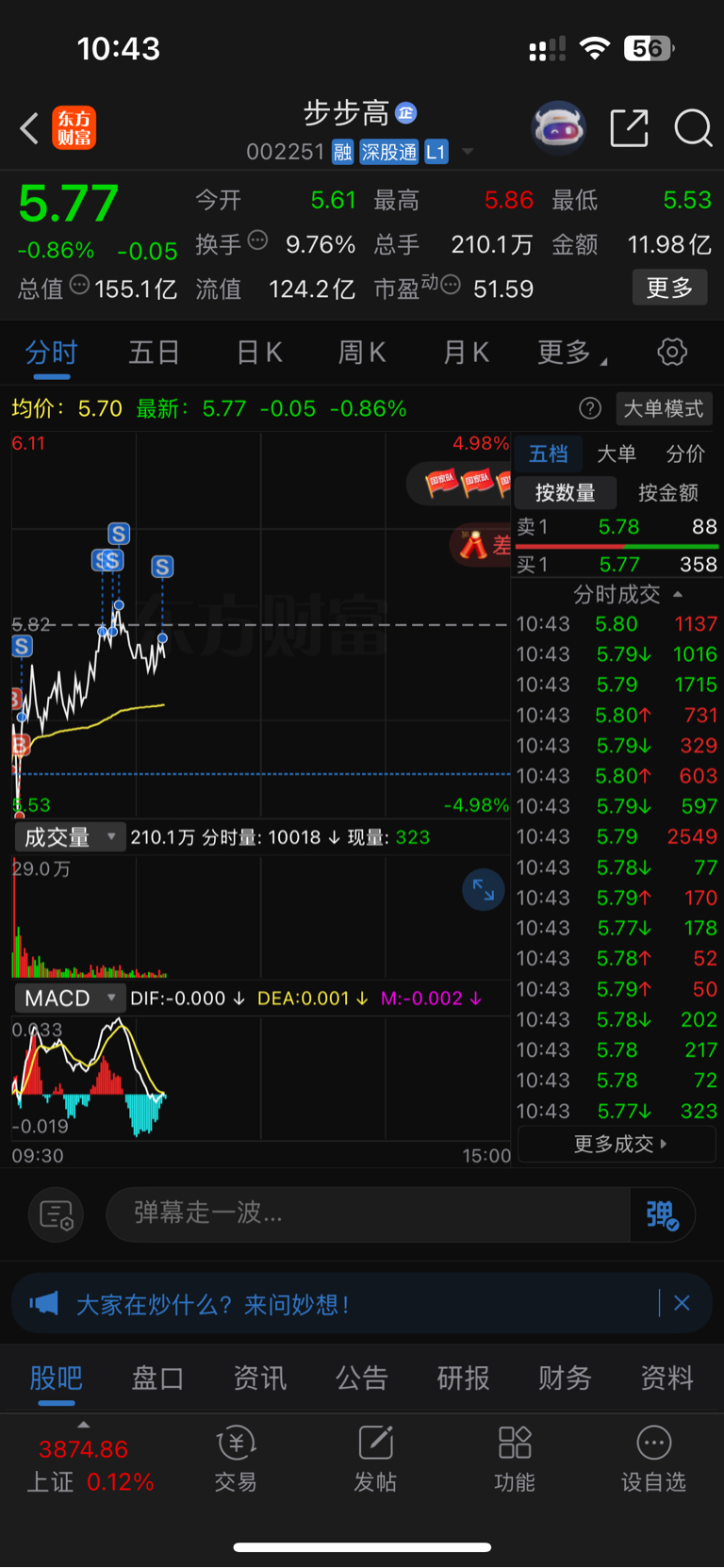Switch to 日K chart tab
724x1568 pixels.
tap(259, 353)
